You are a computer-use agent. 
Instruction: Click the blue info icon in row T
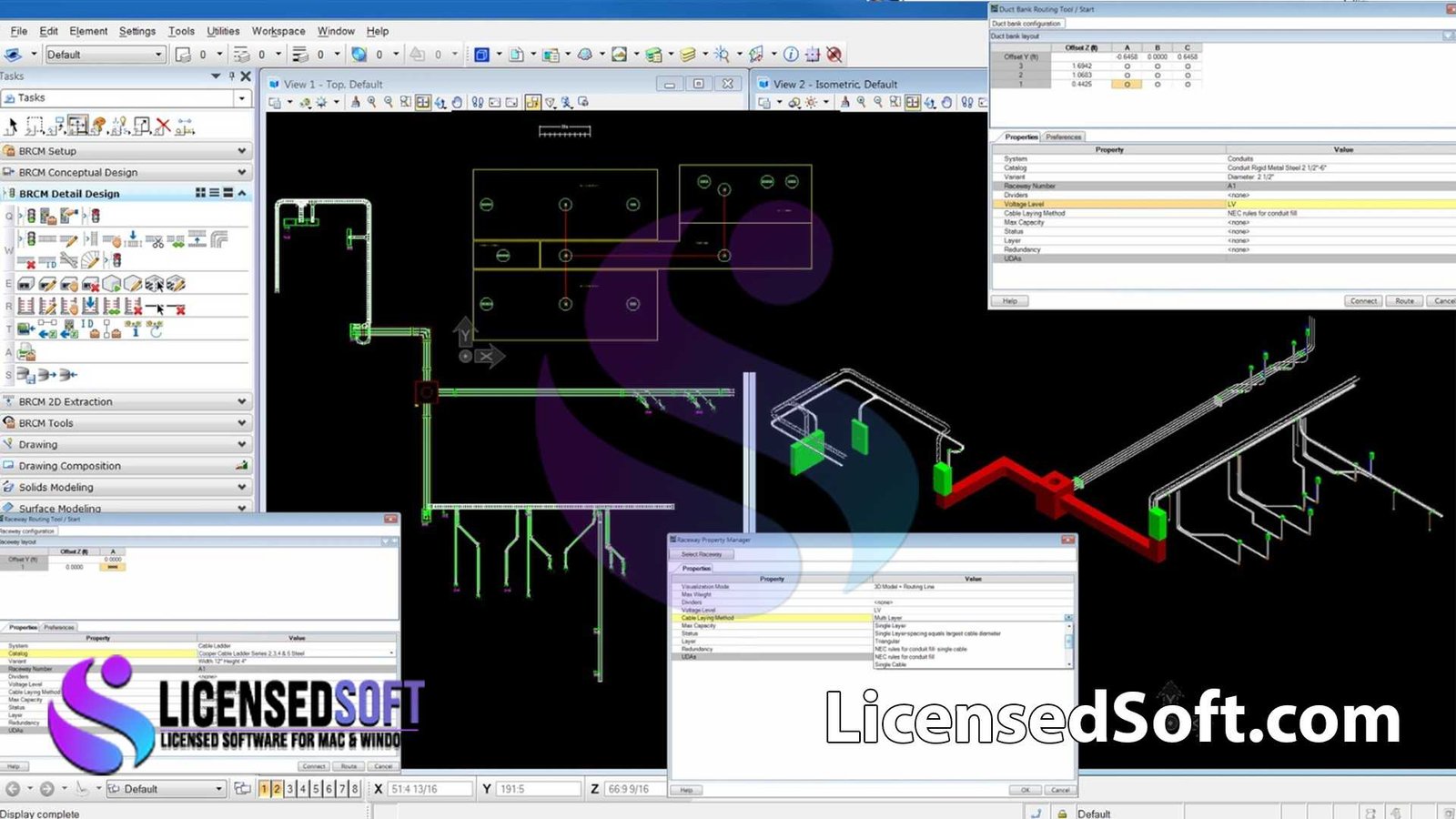coord(135,329)
